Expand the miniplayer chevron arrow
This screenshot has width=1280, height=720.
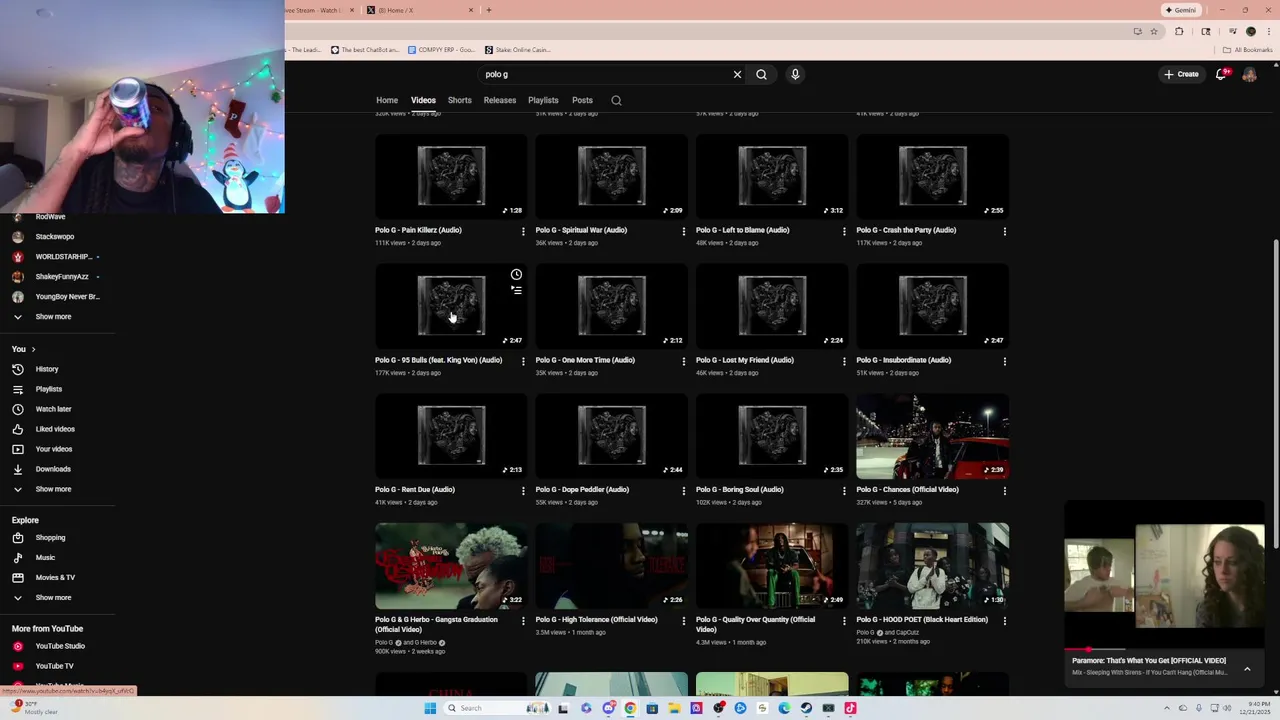(1247, 668)
